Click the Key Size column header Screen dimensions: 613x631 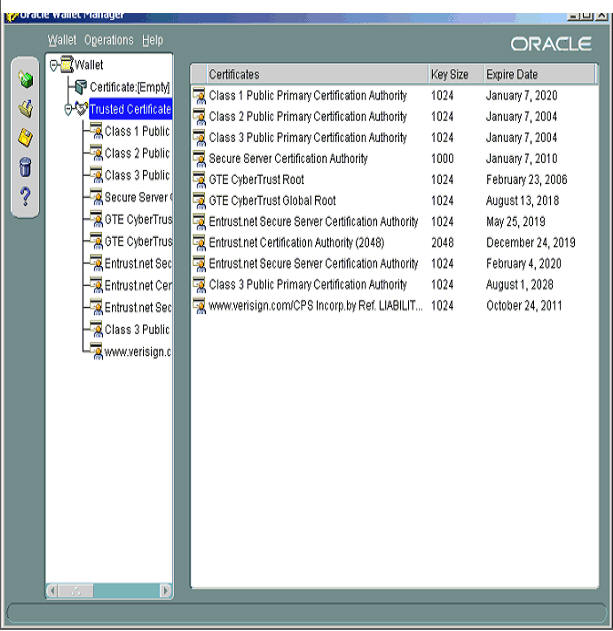coord(455,74)
